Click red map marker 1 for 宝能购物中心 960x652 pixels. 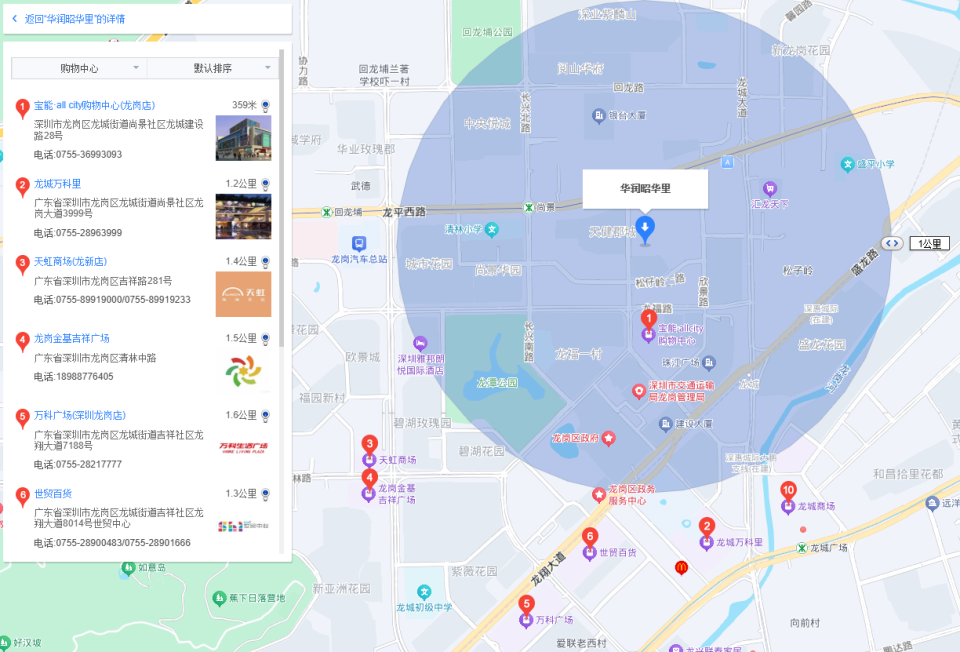(x=650, y=320)
